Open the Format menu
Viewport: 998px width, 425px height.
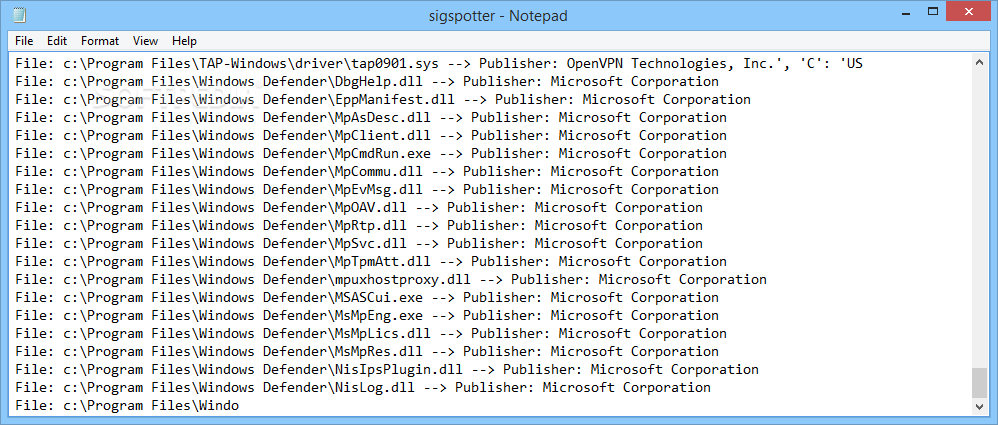click(100, 41)
